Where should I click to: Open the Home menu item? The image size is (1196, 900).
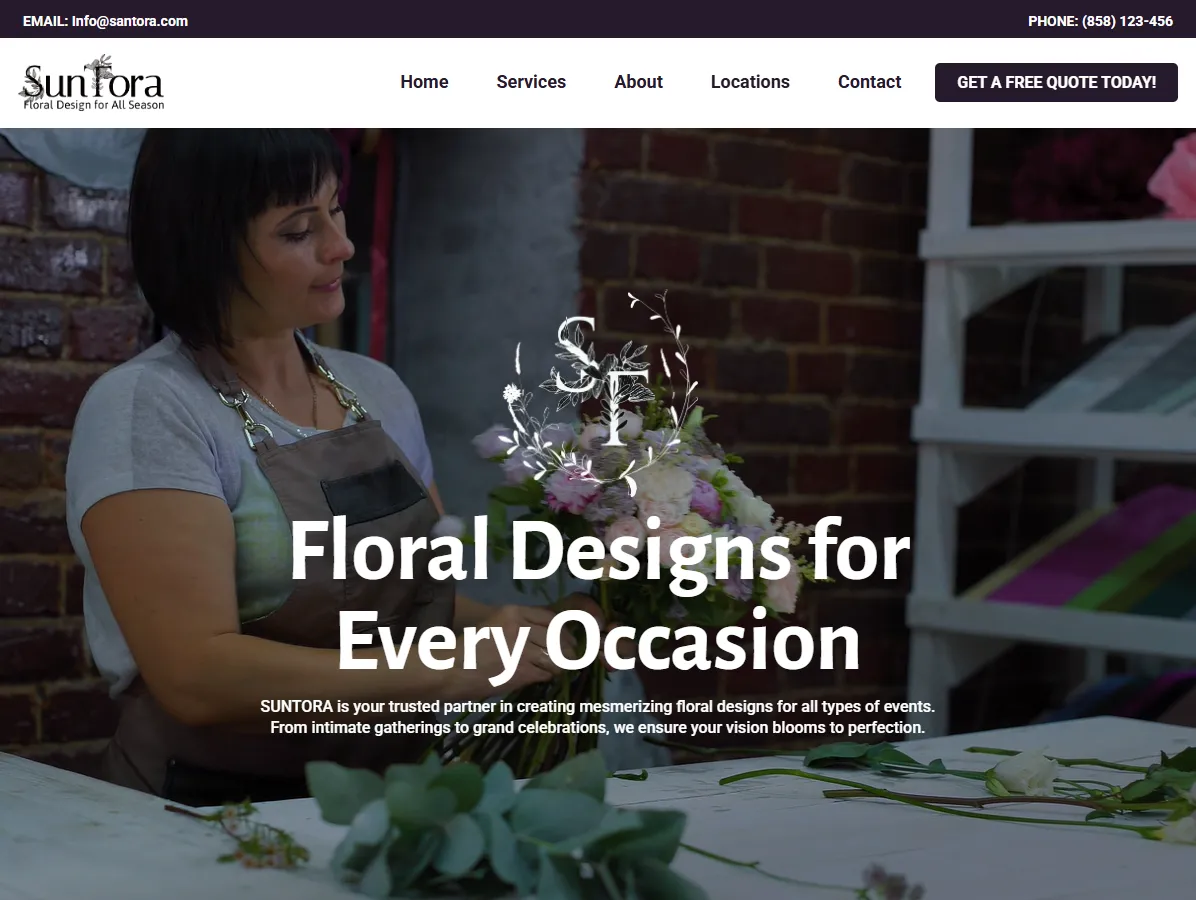(x=424, y=82)
